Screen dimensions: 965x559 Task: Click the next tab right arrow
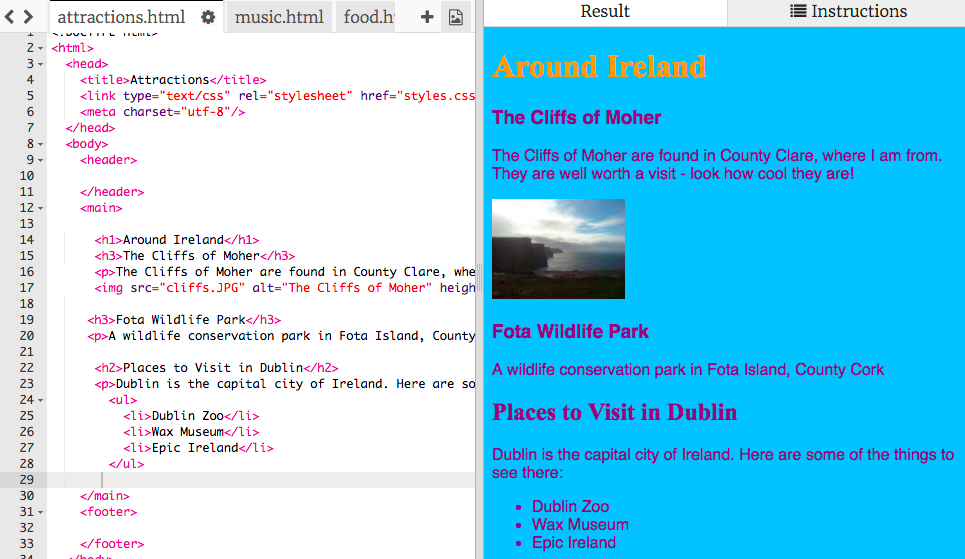coord(28,17)
